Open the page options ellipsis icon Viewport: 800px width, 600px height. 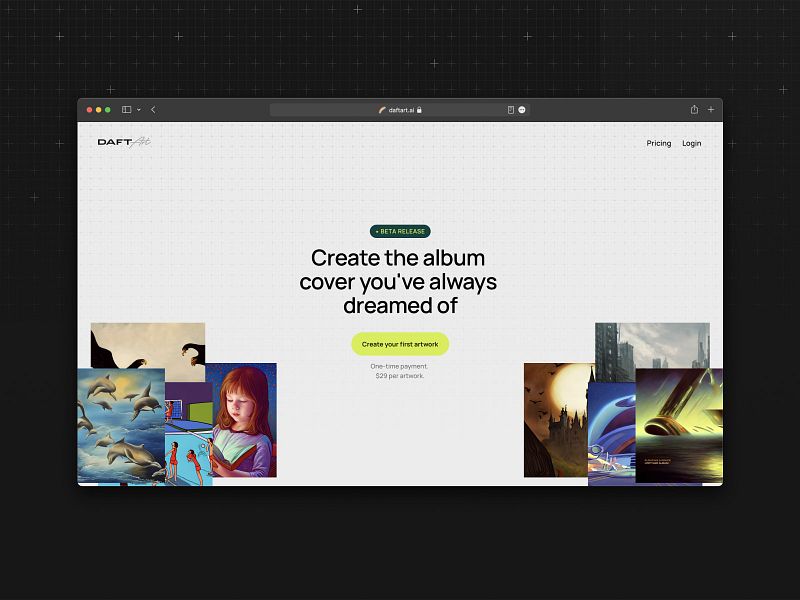tap(521, 110)
